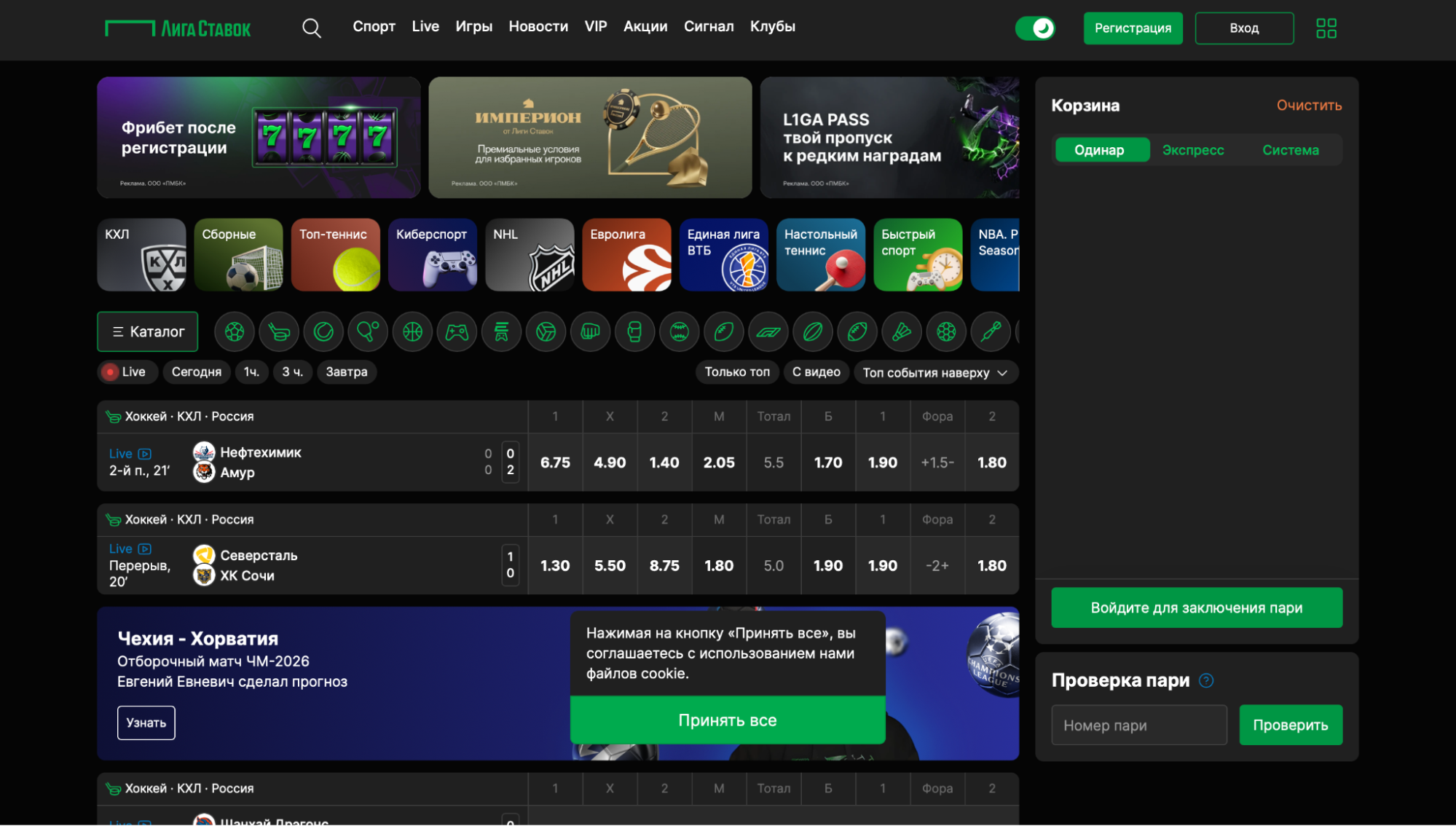The height and width of the screenshot is (826, 1456).
Task: Expand Топ события наверху sorting dropdown
Action: click(x=936, y=373)
